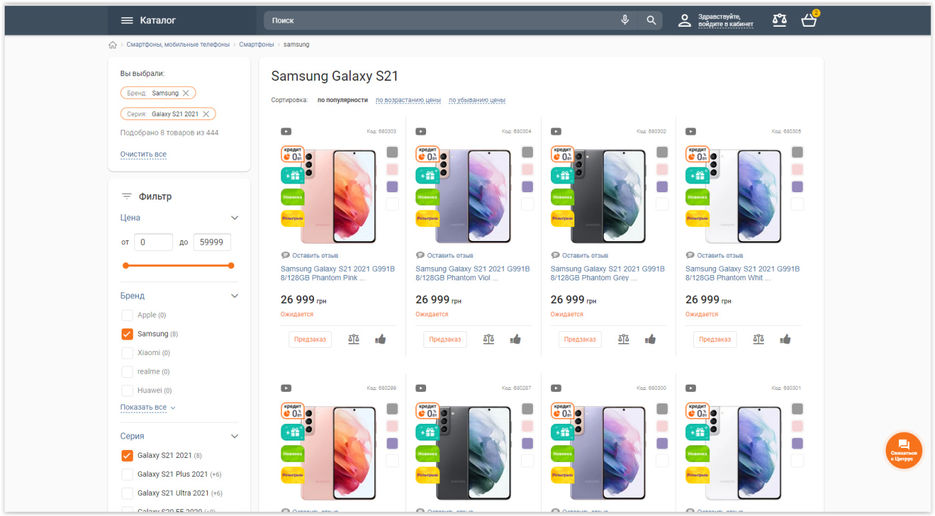
Task: Sort by по возрастанию цены
Action: tap(408, 100)
